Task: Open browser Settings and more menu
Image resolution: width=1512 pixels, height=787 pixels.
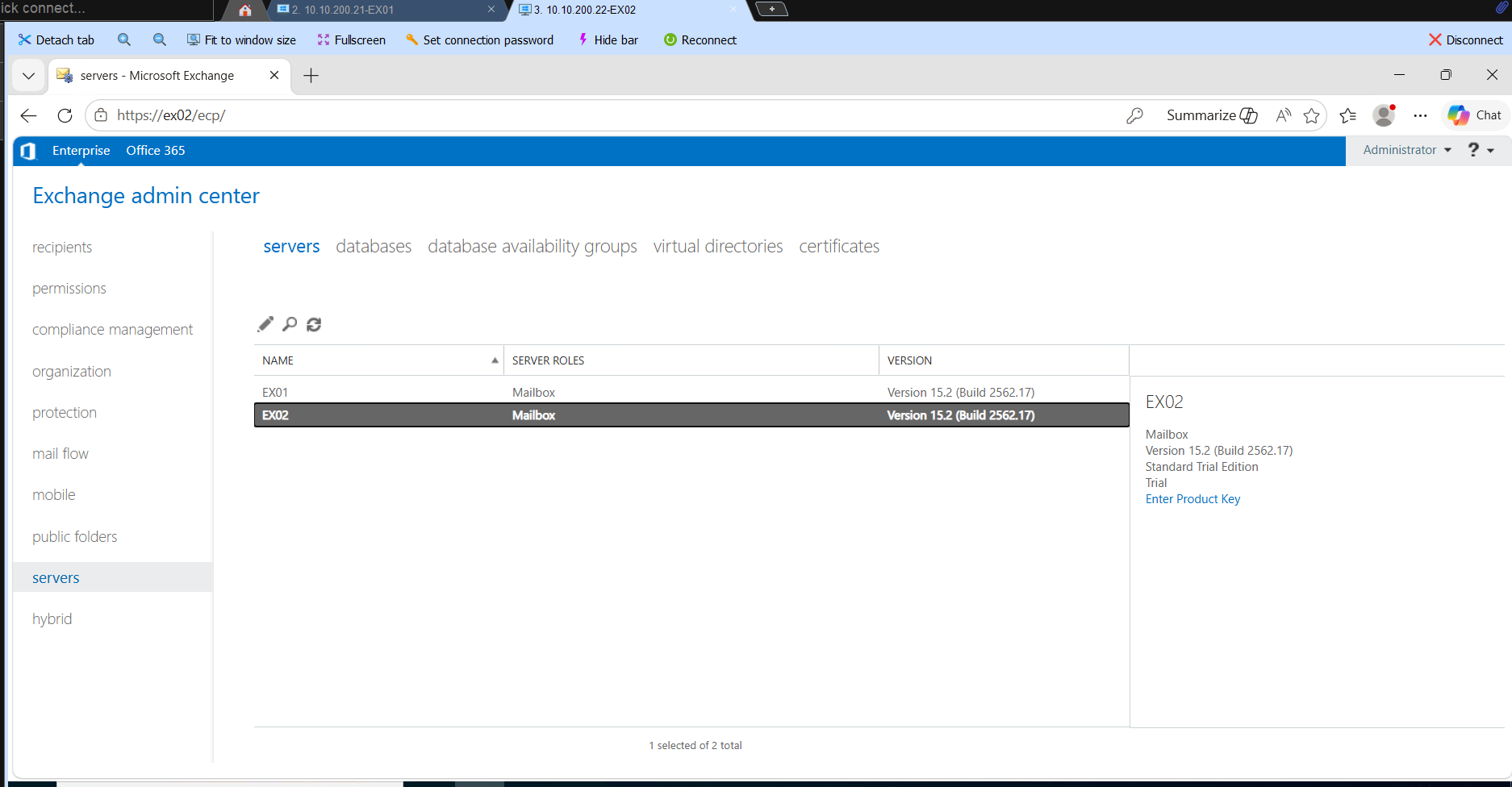Action: [x=1420, y=115]
